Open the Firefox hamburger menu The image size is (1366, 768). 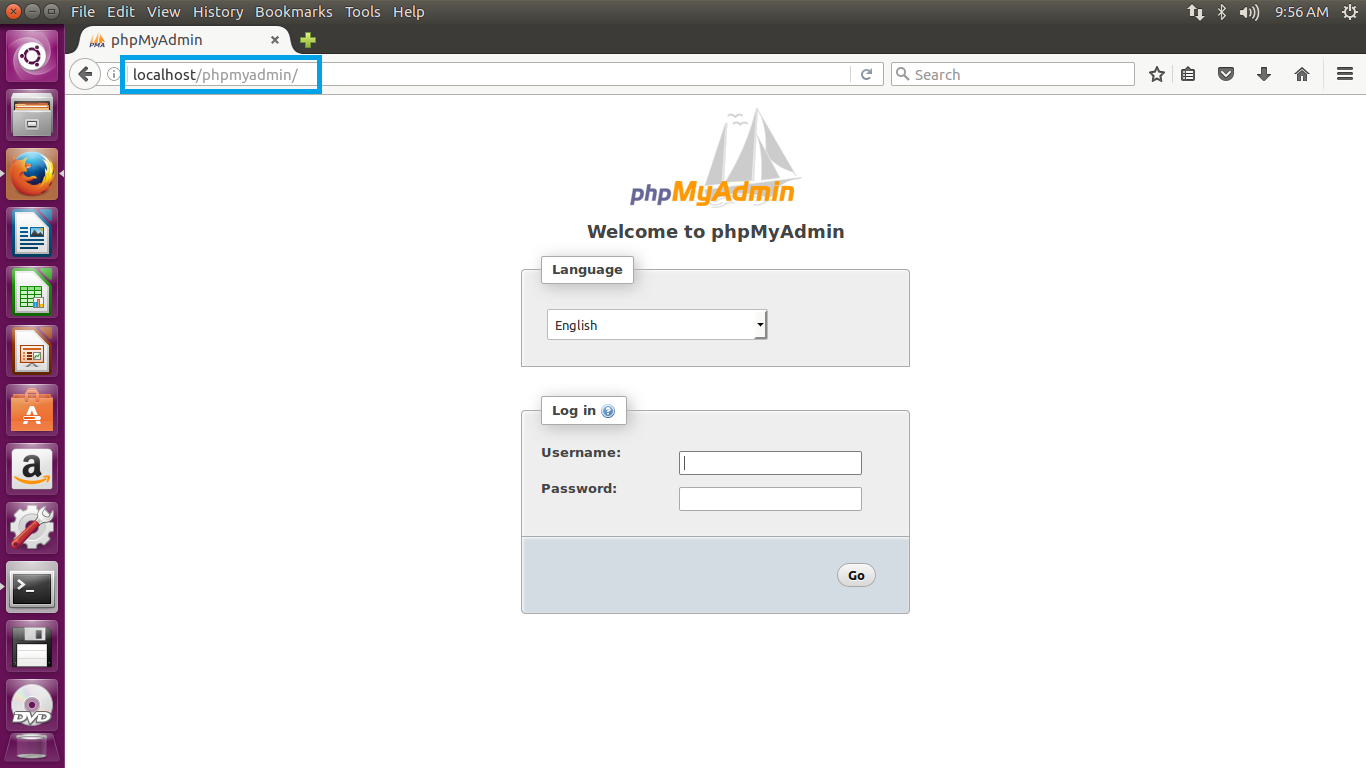pos(1345,74)
